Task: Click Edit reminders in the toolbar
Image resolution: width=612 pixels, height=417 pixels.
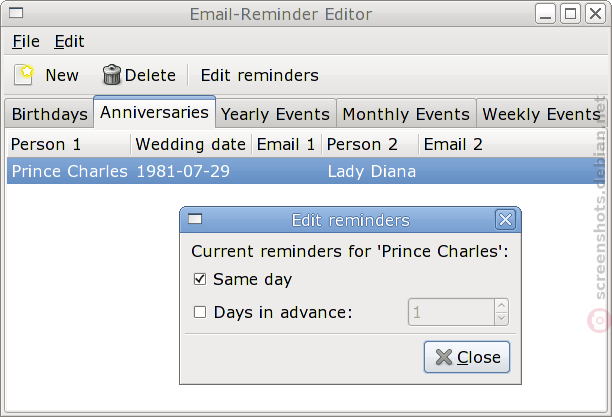Action: point(259,75)
